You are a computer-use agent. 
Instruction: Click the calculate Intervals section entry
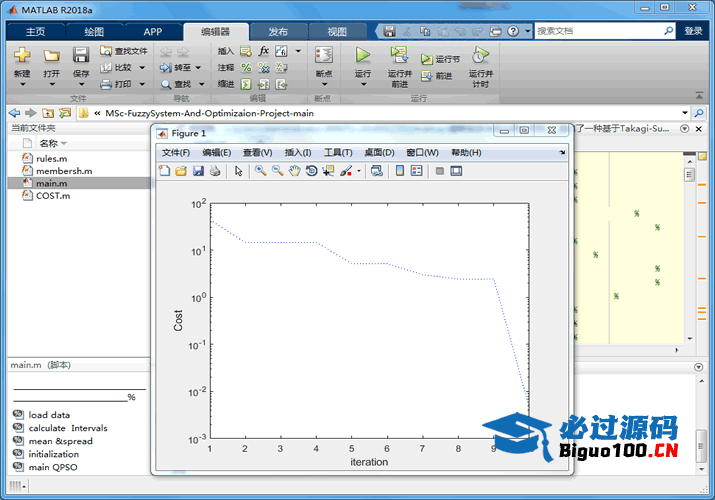(x=68, y=428)
